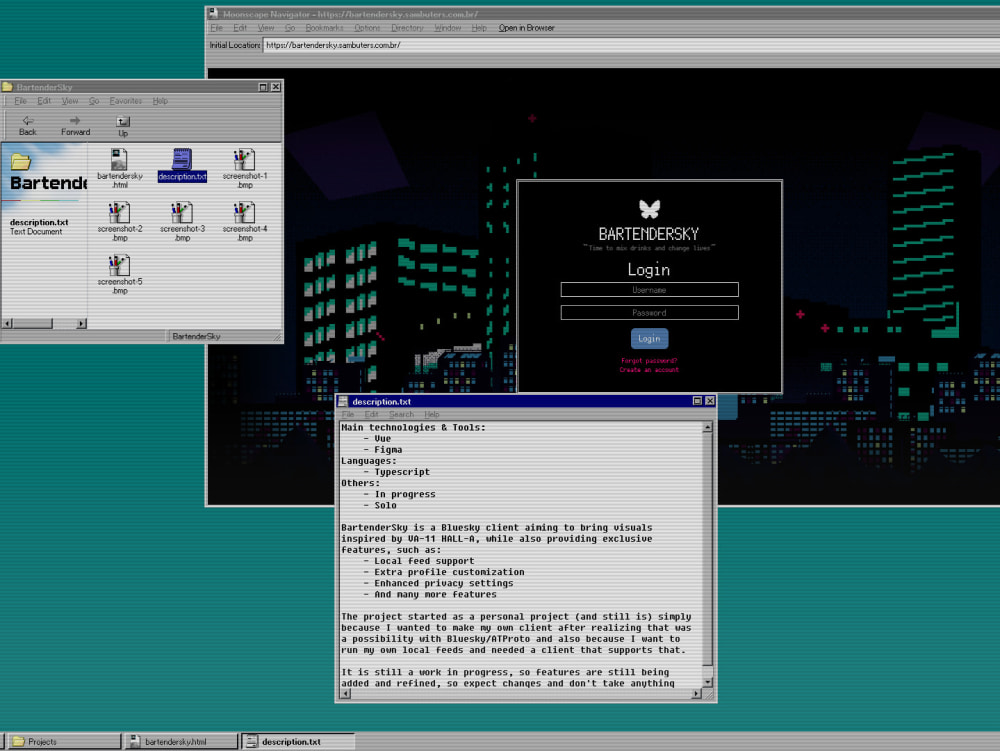Open View menu in Moonscape Navigator
The width and height of the screenshot is (1000, 751).
266,28
